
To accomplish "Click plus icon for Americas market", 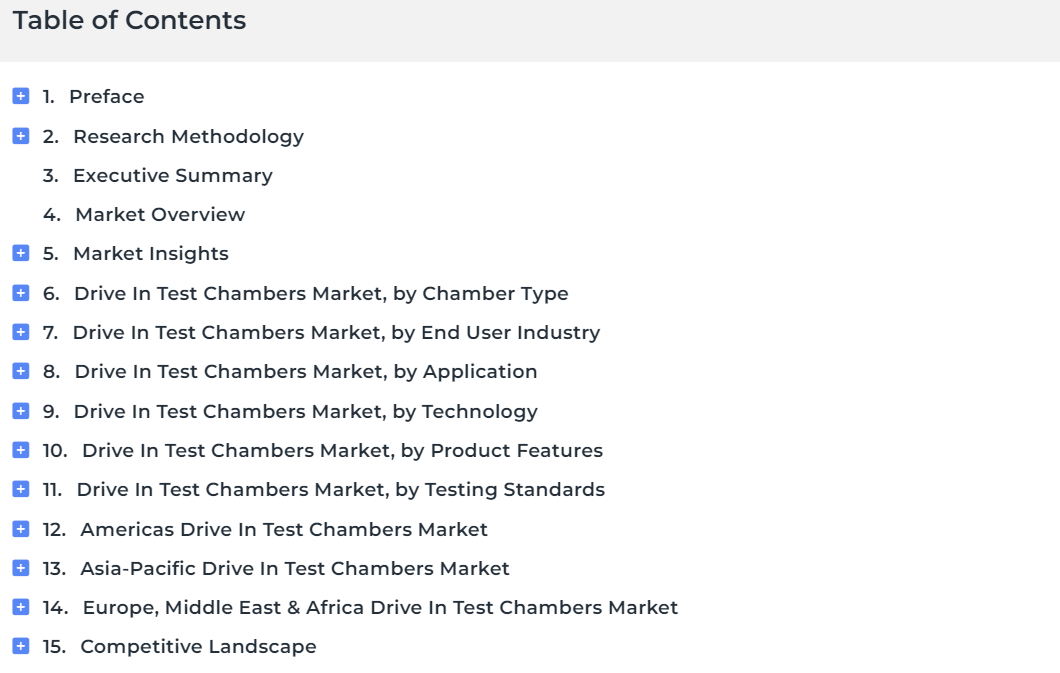I will [21, 528].
